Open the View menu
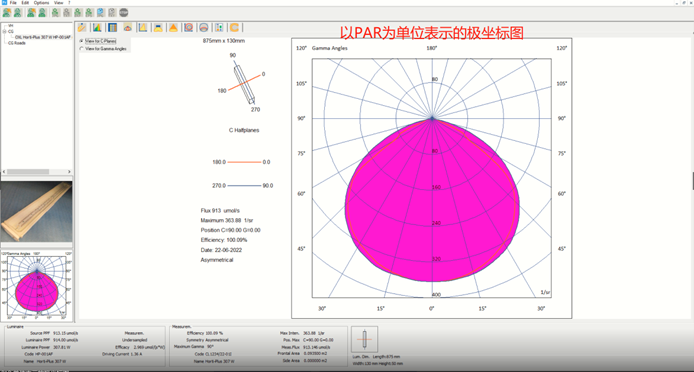Image resolution: width=694 pixels, height=372 pixels. (58, 3)
